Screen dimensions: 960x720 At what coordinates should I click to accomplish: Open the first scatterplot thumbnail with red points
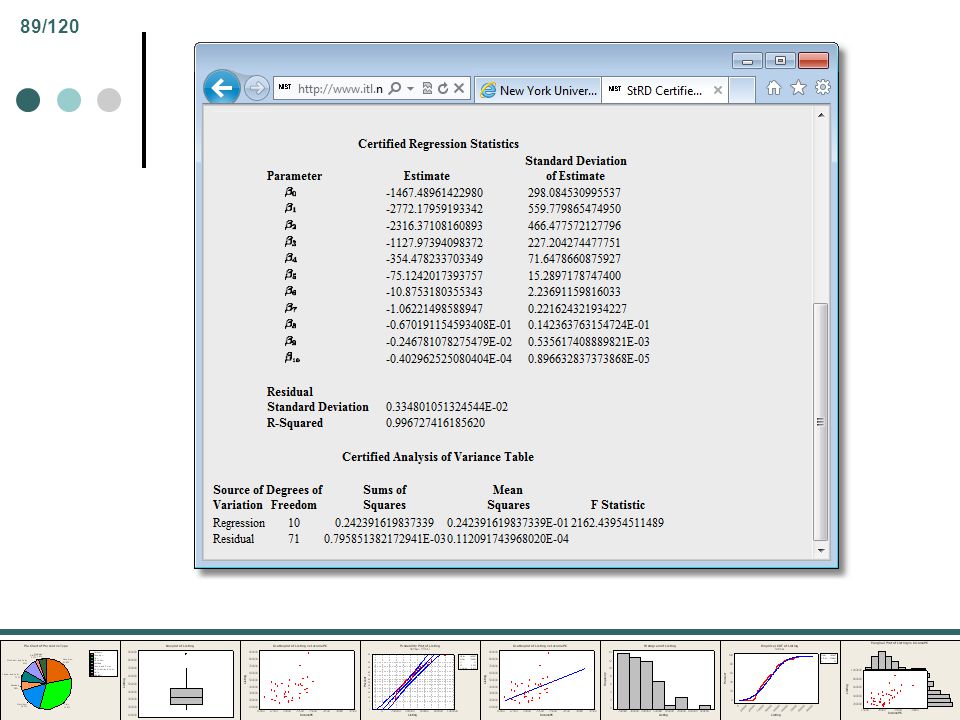tap(301, 680)
